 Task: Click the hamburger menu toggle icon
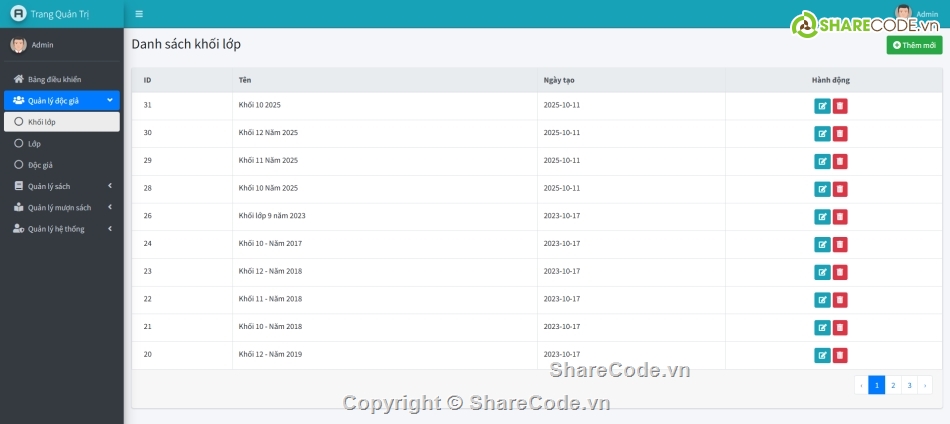coord(139,14)
